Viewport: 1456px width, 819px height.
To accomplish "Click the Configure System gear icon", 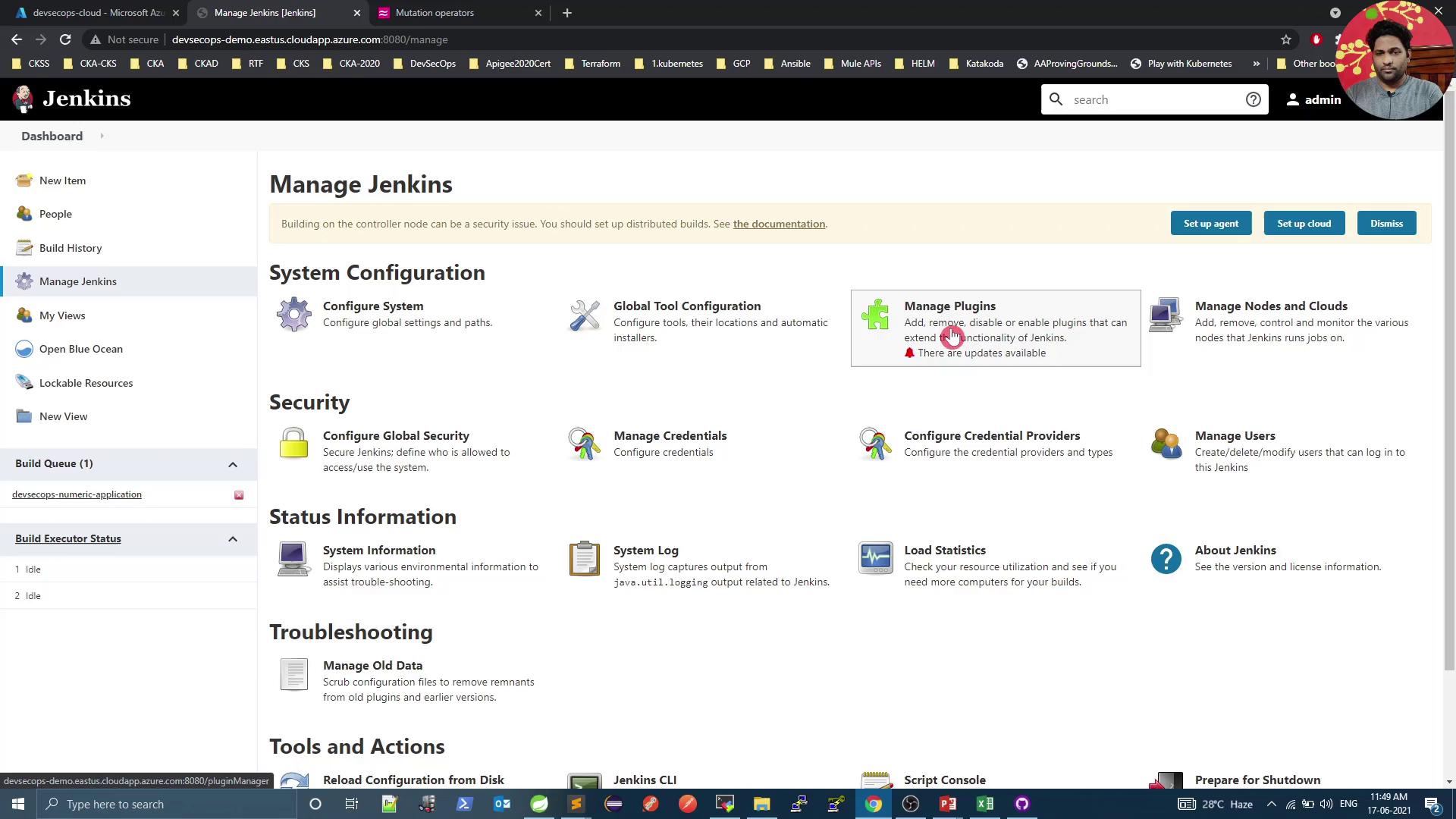I will pyautogui.click(x=293, y=314).
